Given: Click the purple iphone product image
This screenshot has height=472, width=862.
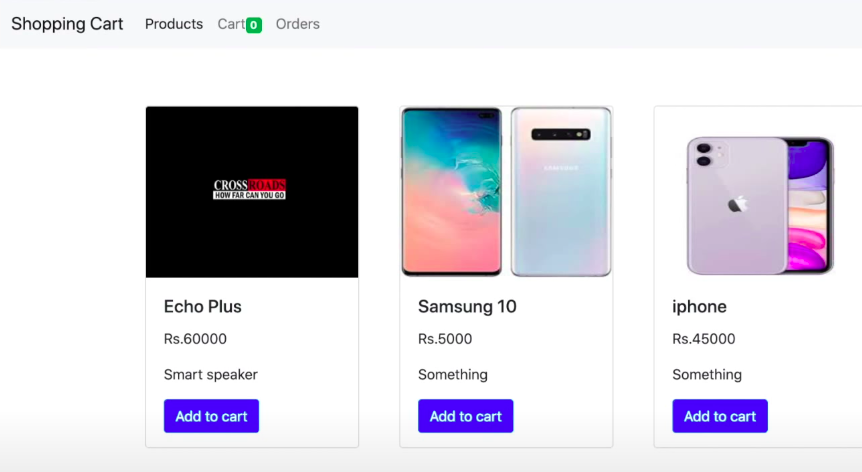Looking at the screenshot, I should (x=759, y=192).
